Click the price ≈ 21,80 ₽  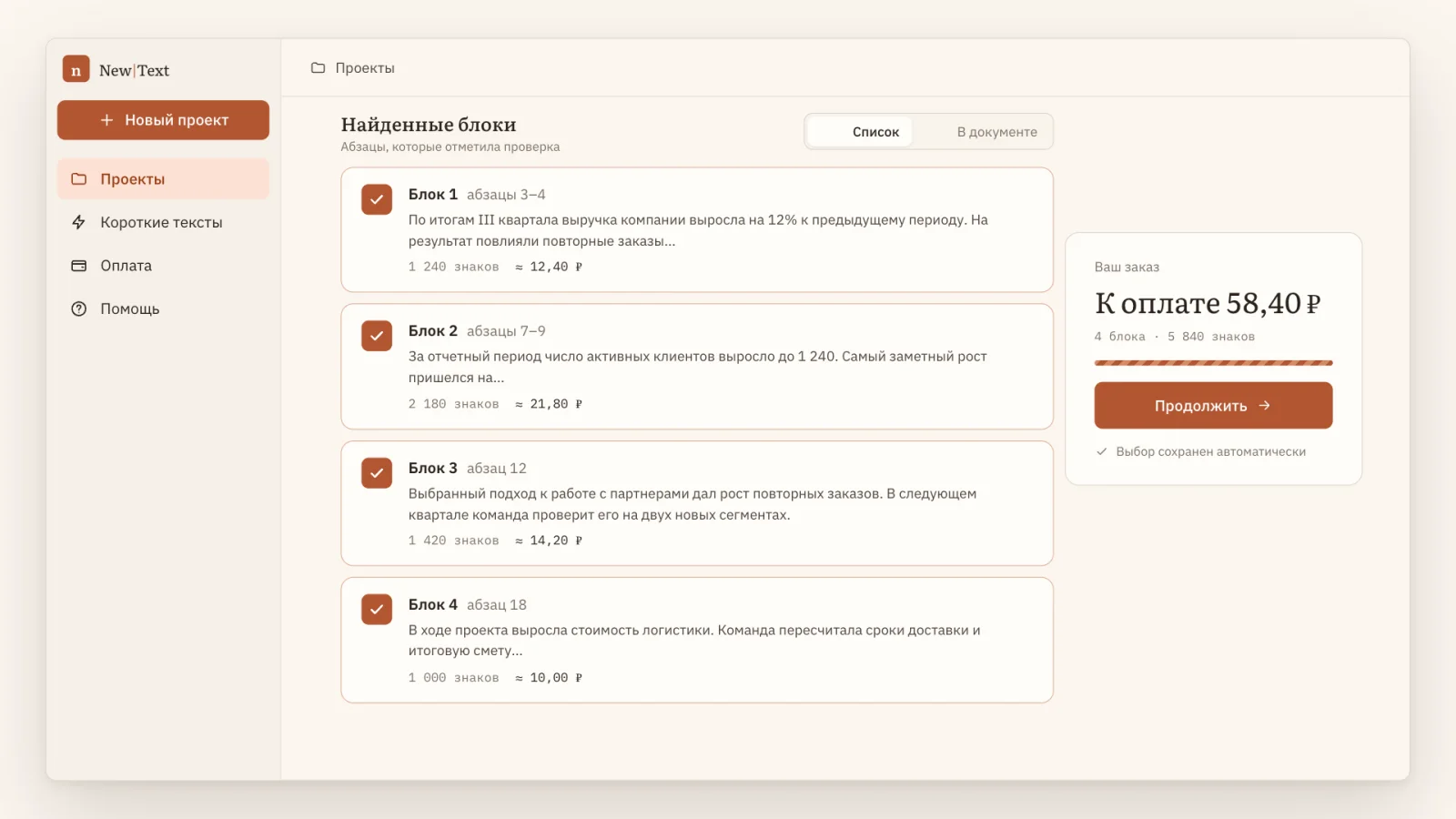[x=549, y=404]
